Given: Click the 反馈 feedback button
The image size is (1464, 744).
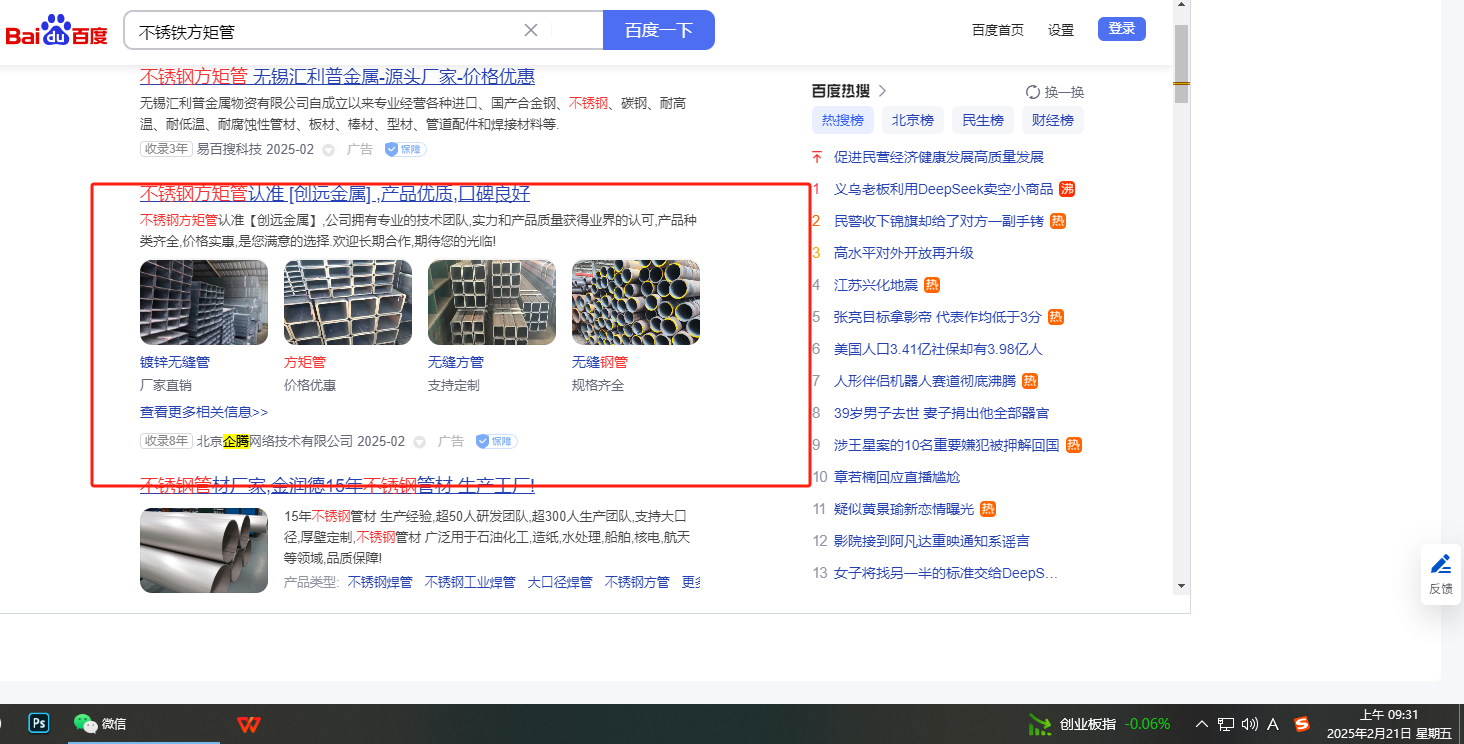Looking at the screenshot, I should coord(1441,575).
